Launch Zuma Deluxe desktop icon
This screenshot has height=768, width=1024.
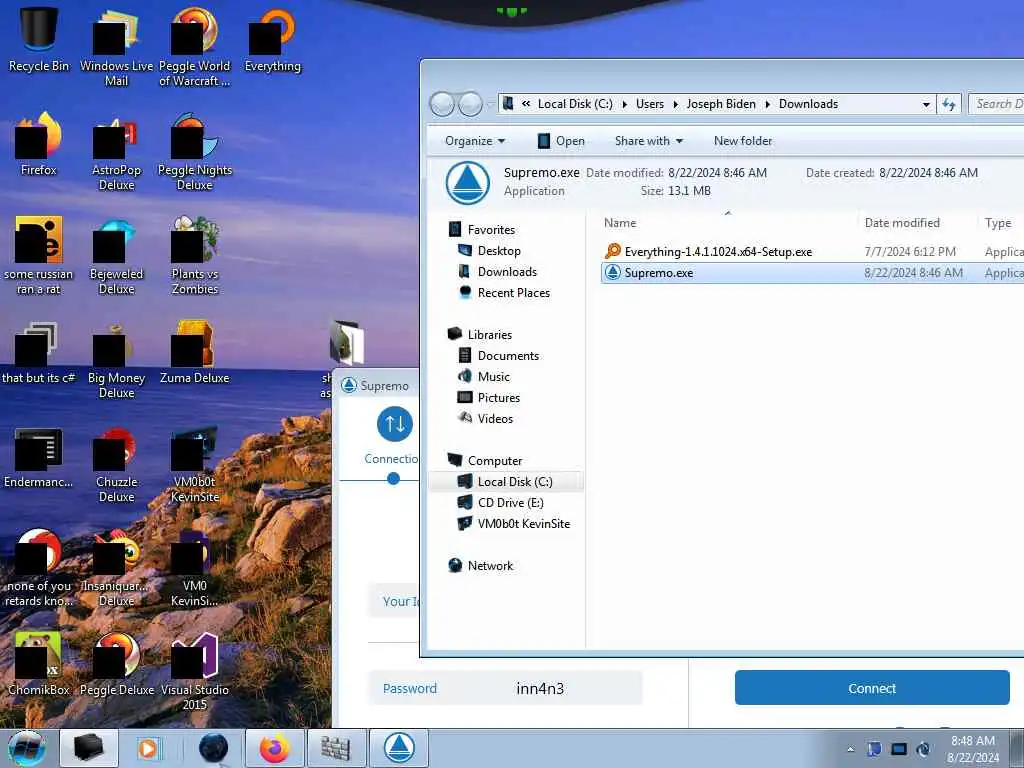(x=194, y=353)
